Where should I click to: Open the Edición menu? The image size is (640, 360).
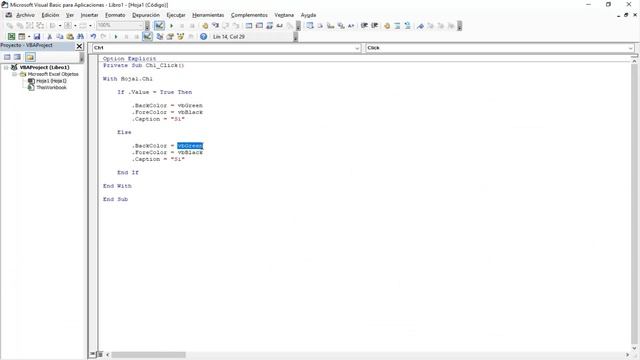pyautogui.click(x=50, y=15)
